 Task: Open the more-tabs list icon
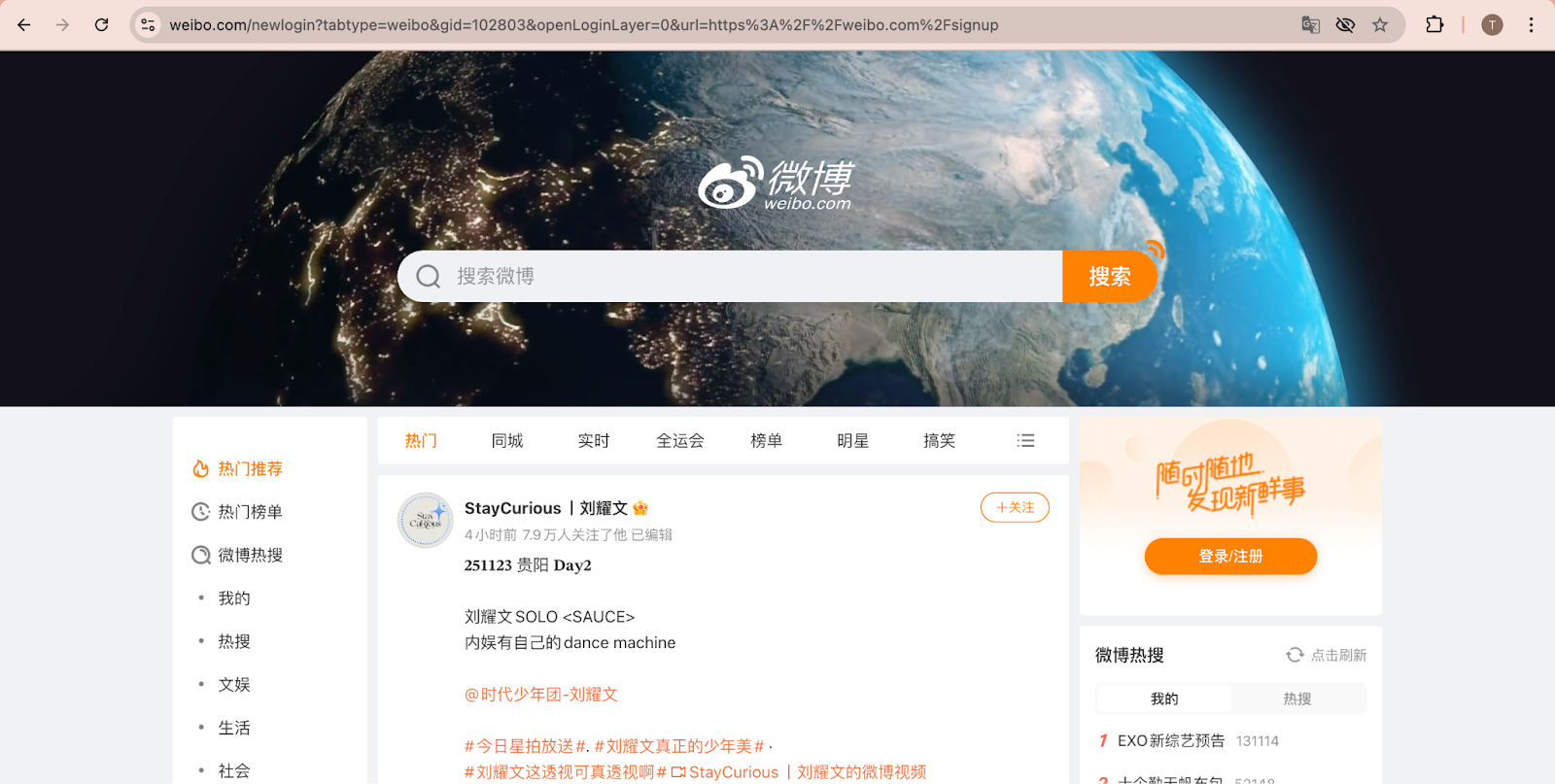click(1025, 441)
